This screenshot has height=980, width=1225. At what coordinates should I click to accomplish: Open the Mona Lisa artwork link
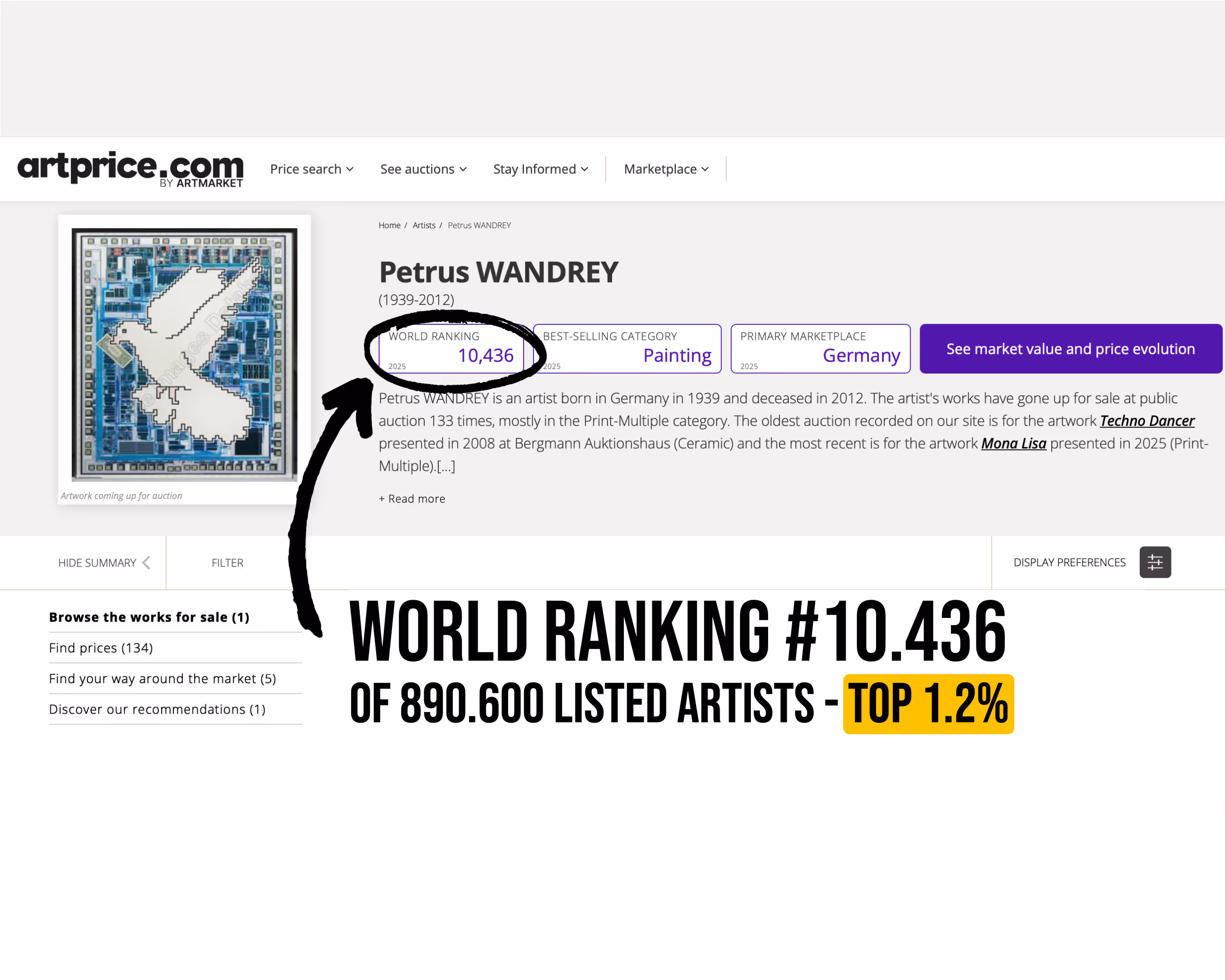pos(1013,444)
